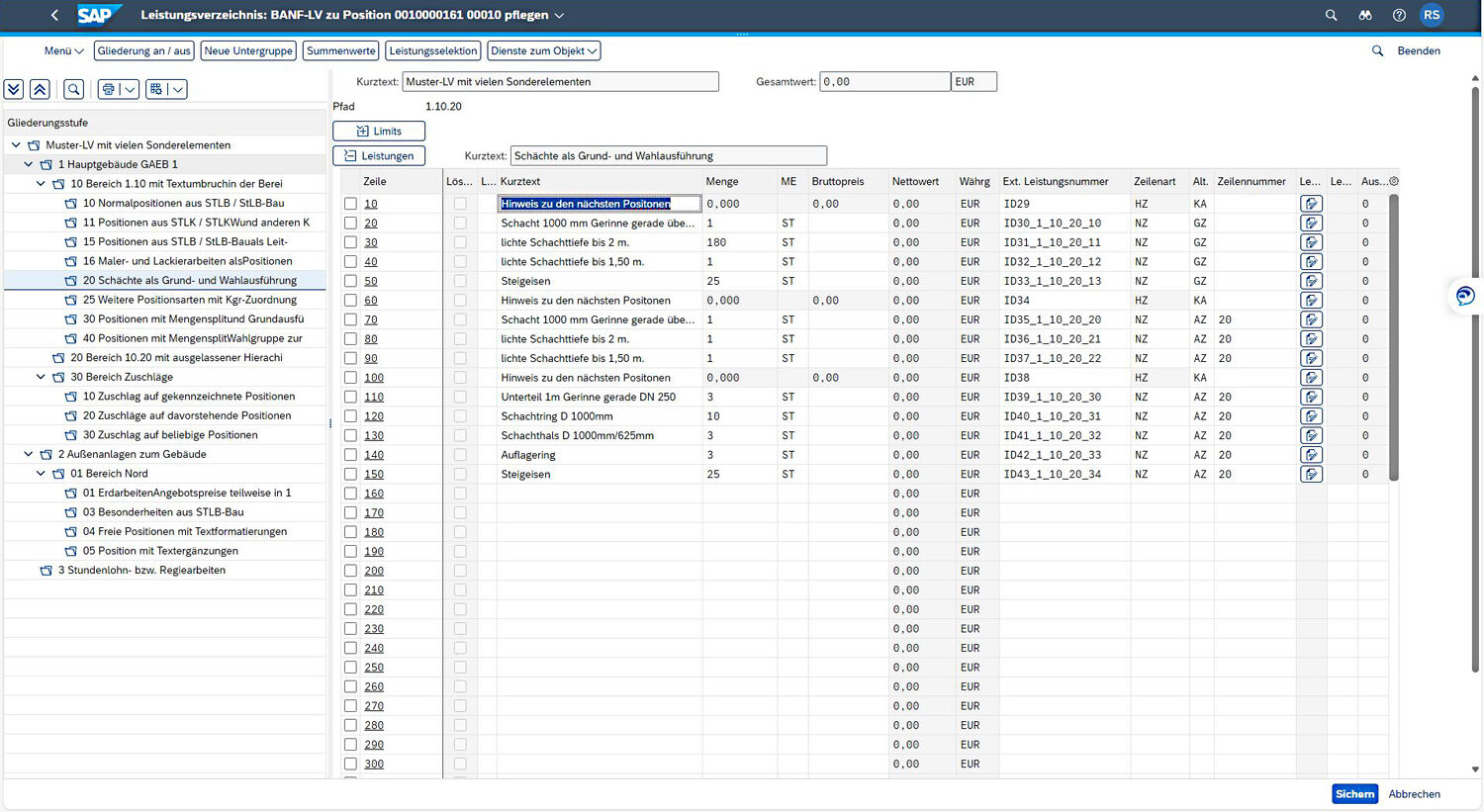Click the table settings gear icon
Image resolution: width=1484 pixels, height=812 pixels.
click(x=1394, y=181)
